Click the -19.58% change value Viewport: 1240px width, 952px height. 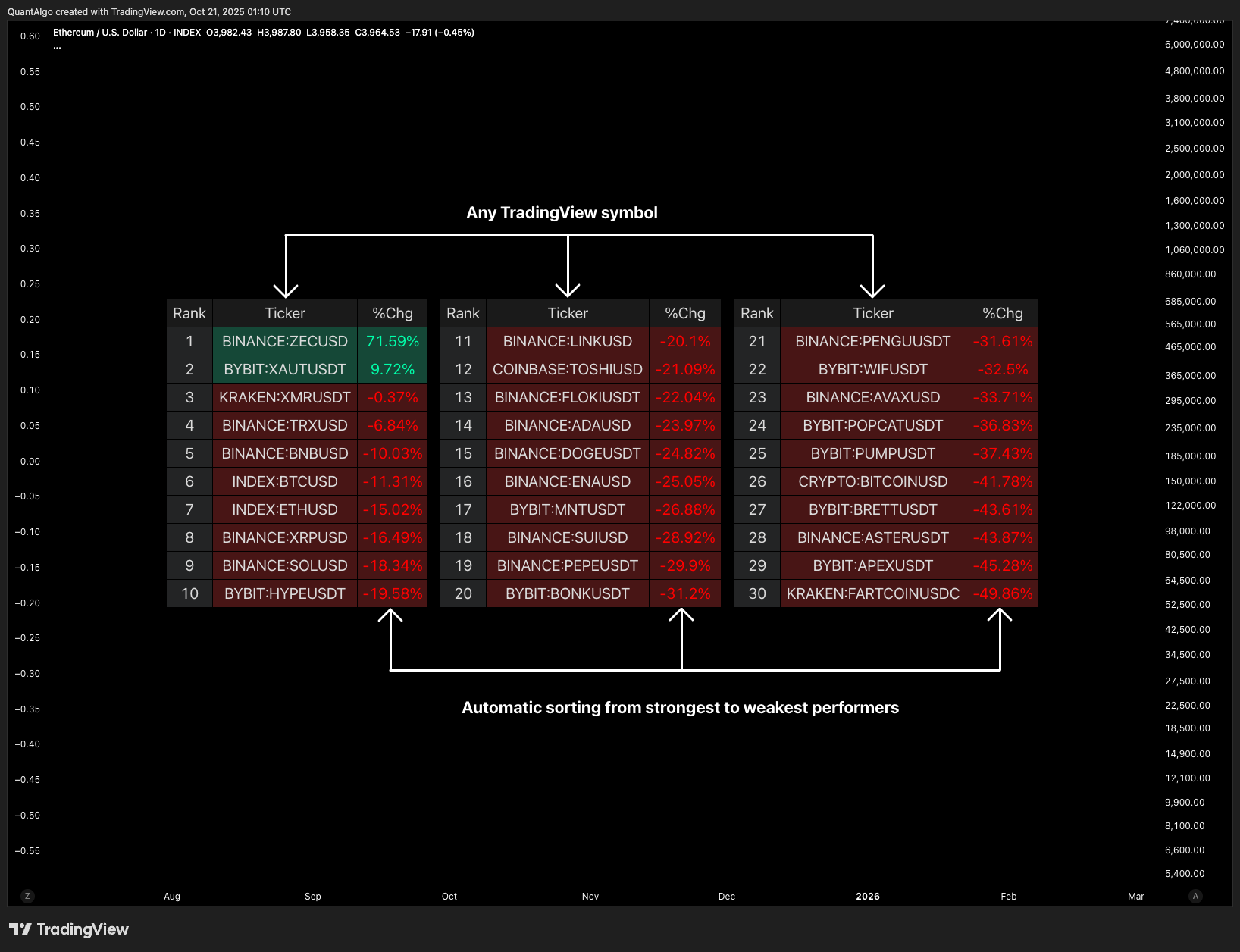coord(393,593)
